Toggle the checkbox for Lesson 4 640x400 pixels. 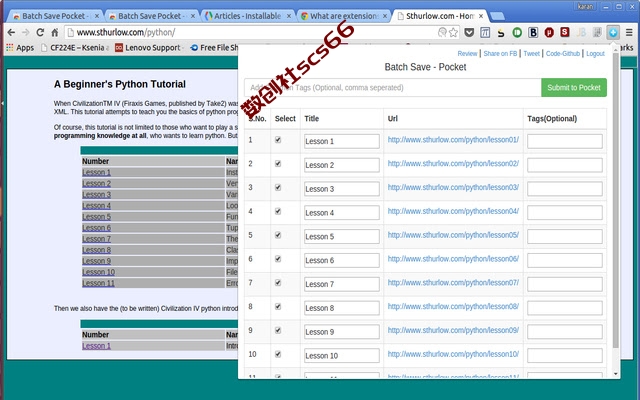coord(278,211)
